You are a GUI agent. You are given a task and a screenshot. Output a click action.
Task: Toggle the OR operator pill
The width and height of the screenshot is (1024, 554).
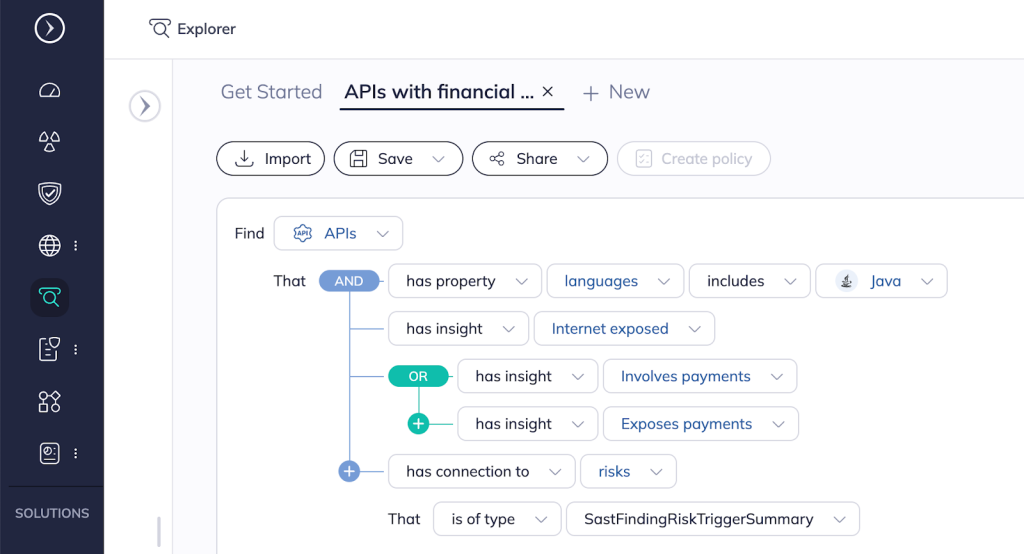418,377
